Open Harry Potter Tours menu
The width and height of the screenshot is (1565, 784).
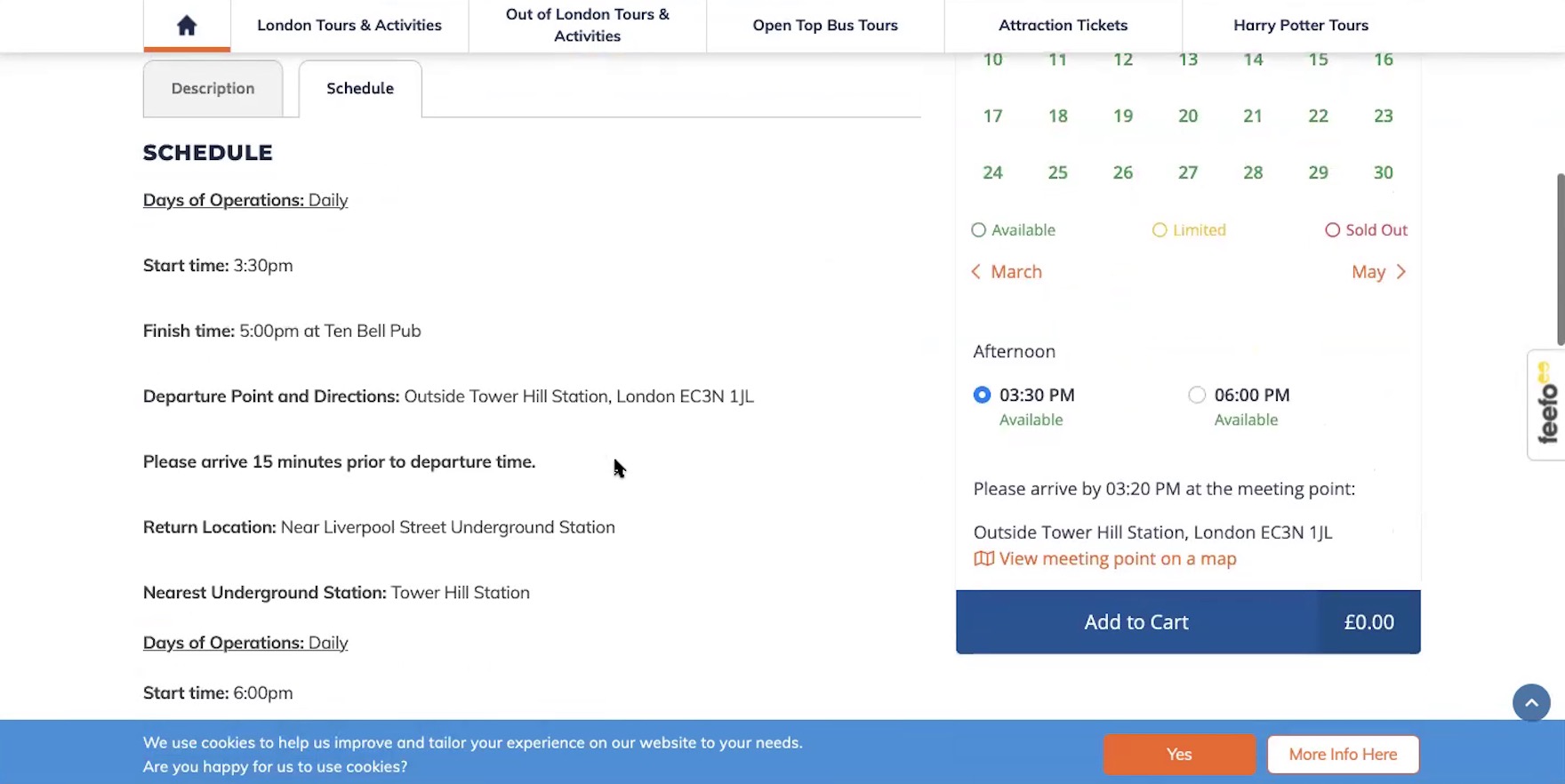1300,25
